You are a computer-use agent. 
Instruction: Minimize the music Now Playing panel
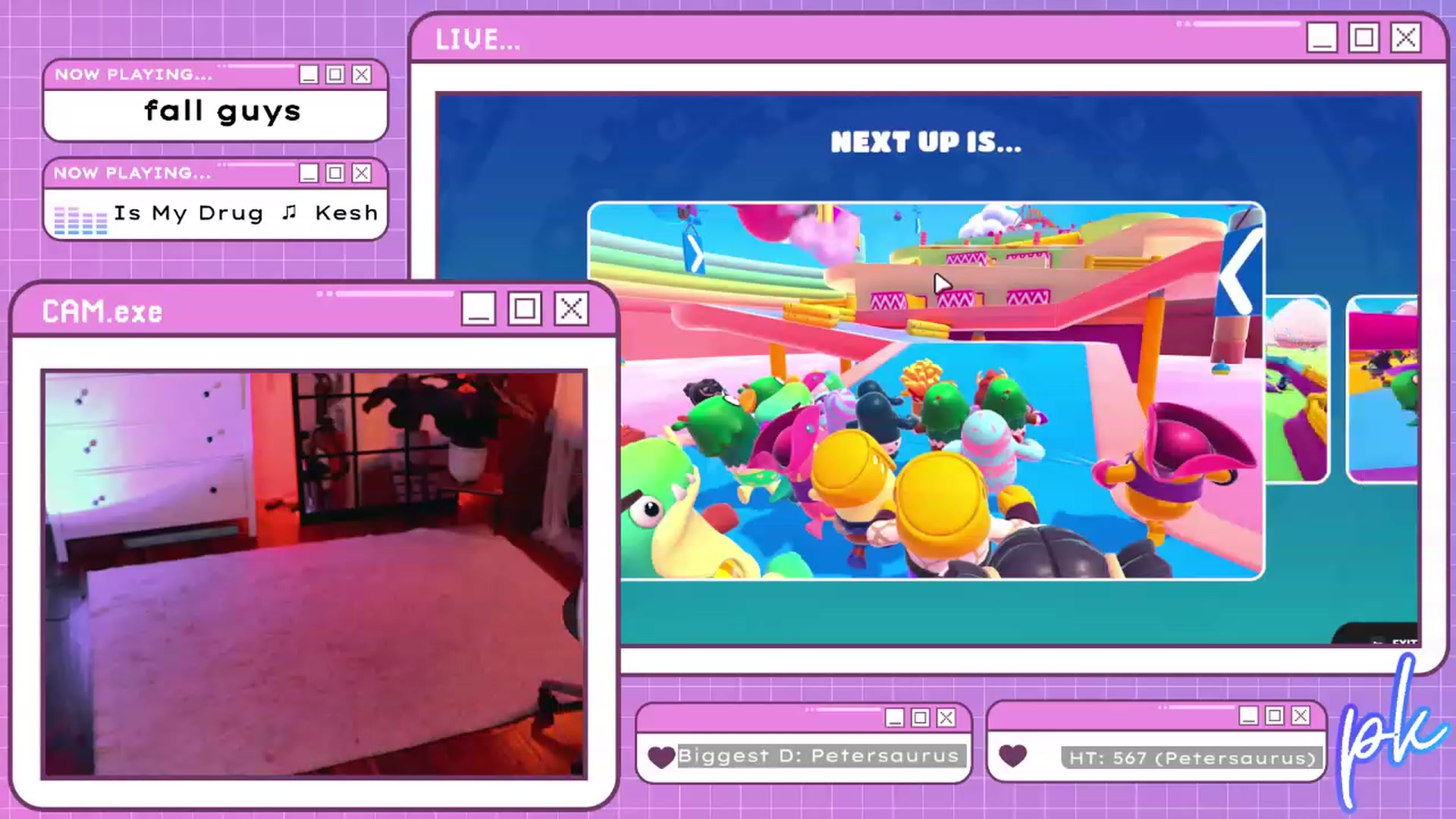(x=309, y=173)
